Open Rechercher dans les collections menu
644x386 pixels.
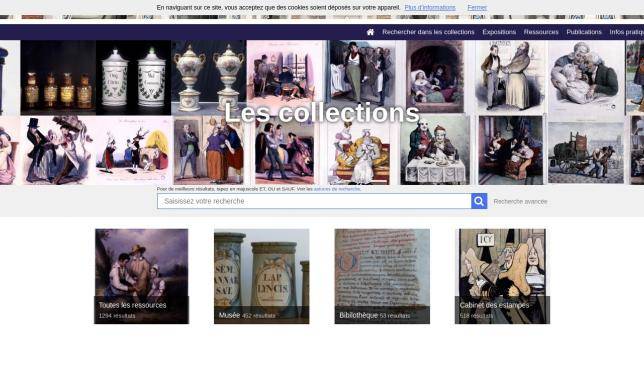click(x=428, y=32)
